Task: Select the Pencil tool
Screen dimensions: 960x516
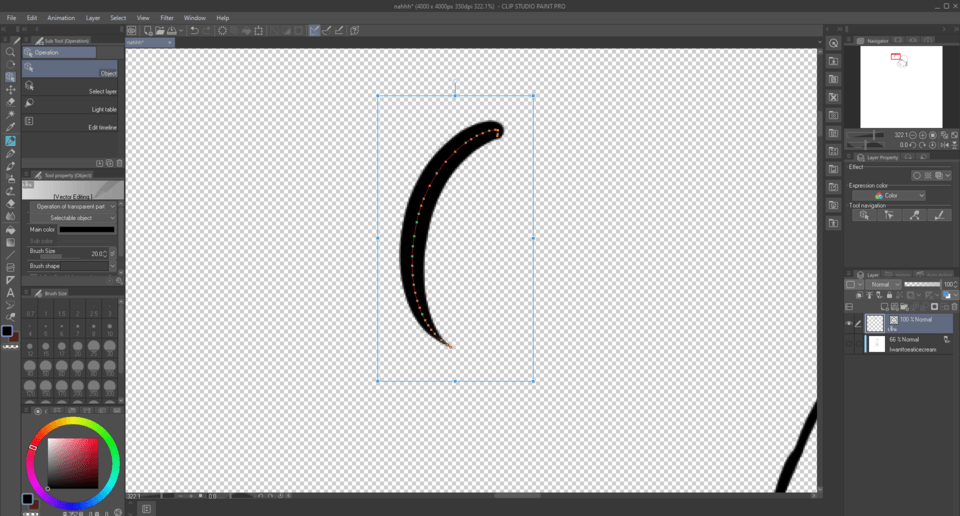Action: click(x=10, y=154)
